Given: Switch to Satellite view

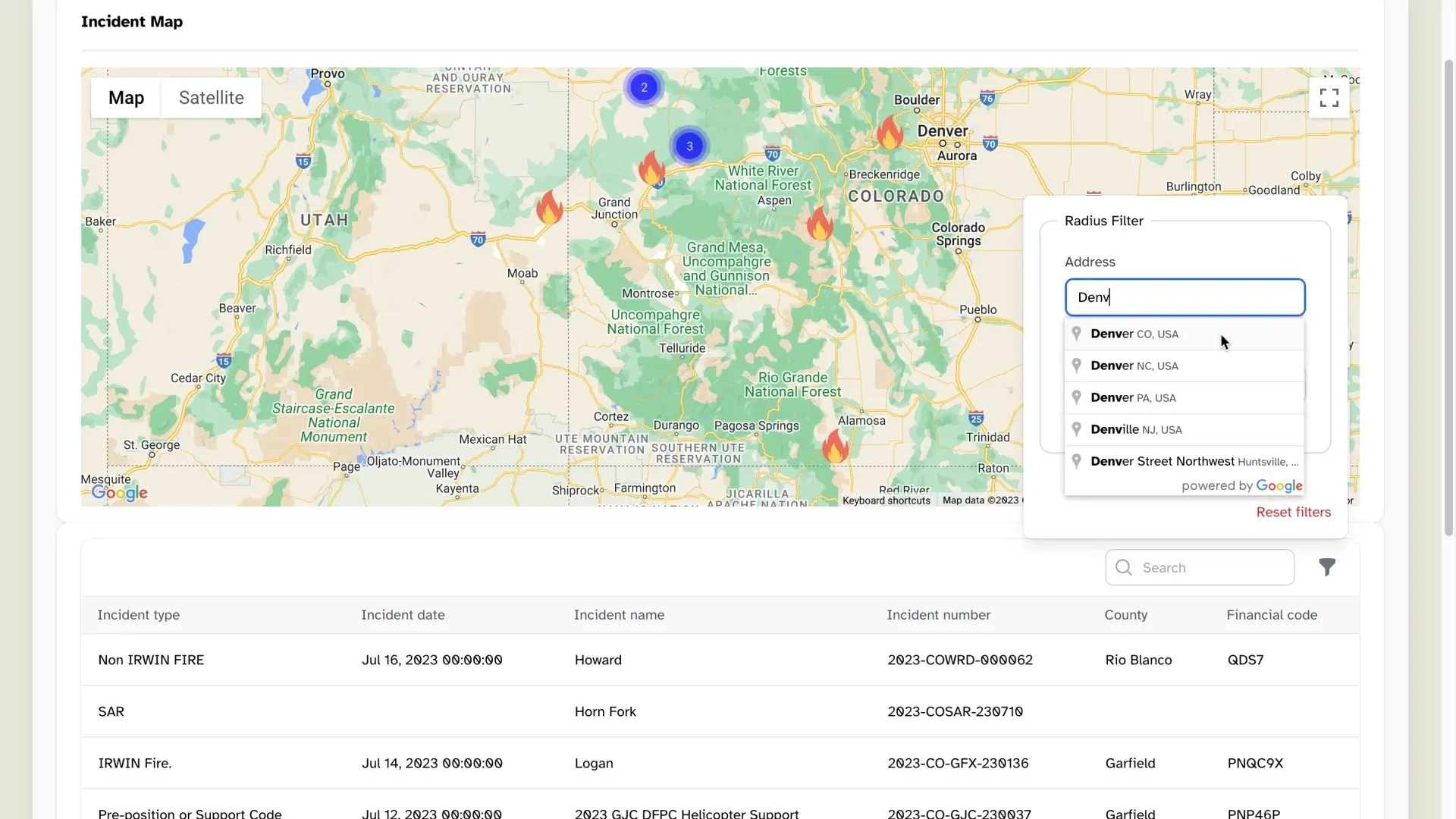Looking at the screenshot, I should click(x=211, y=98).
